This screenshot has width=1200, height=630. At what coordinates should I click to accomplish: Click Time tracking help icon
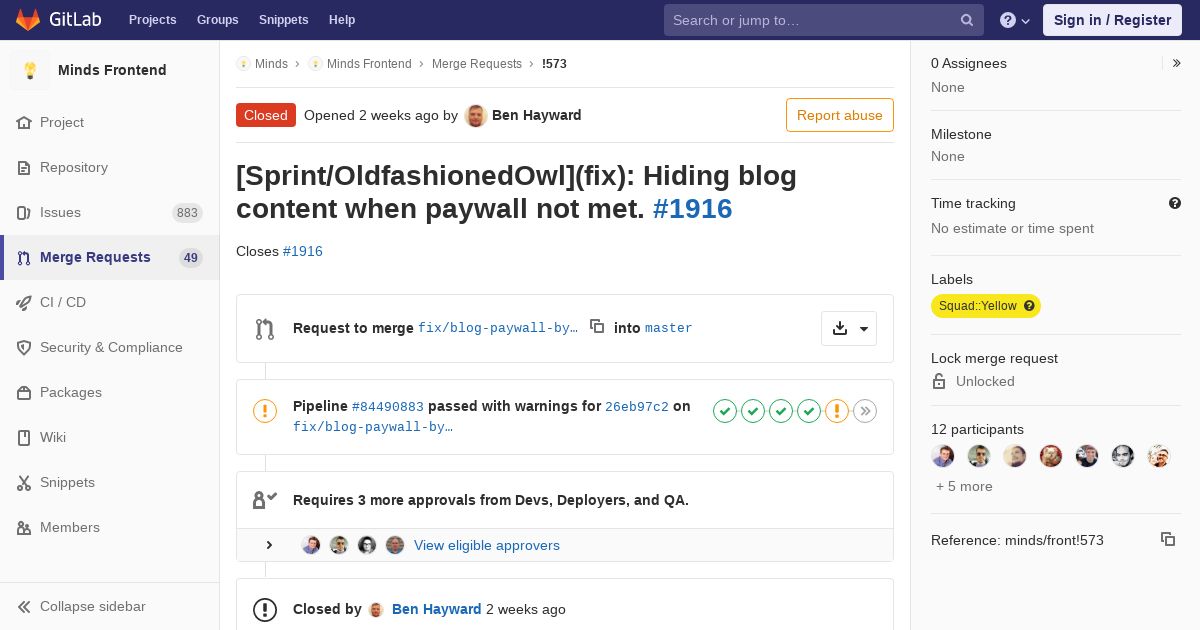pos(1175,203)
